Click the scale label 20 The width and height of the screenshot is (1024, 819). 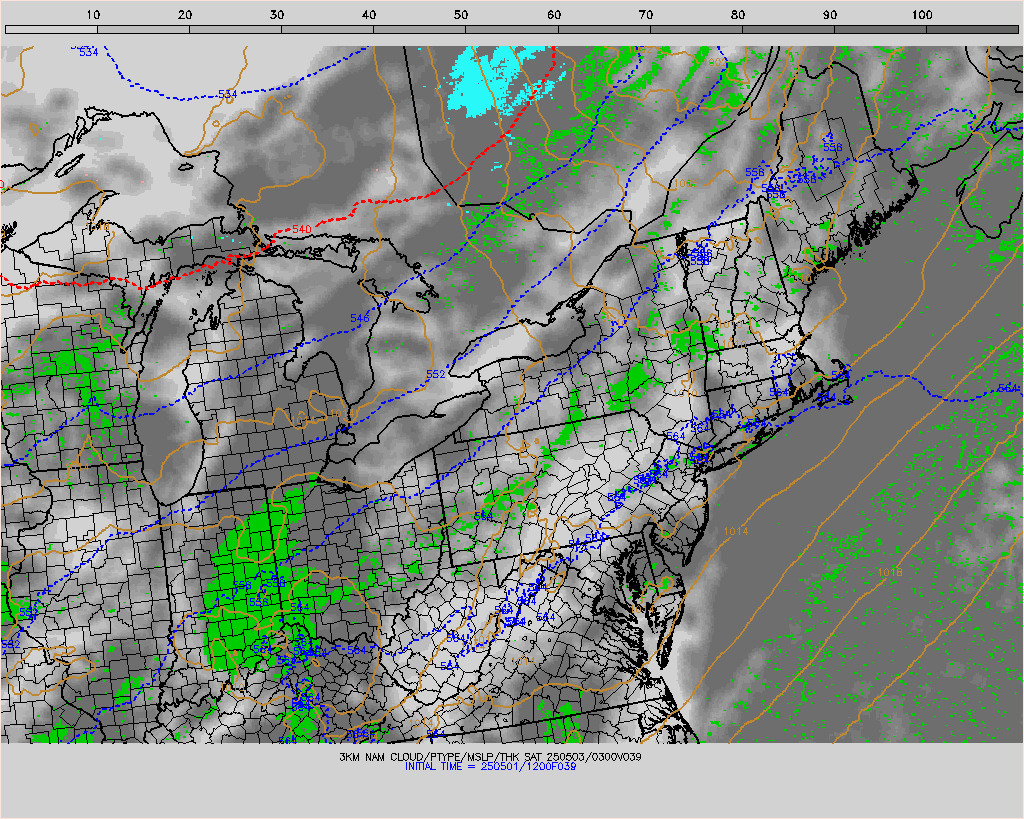pos(185,15)
